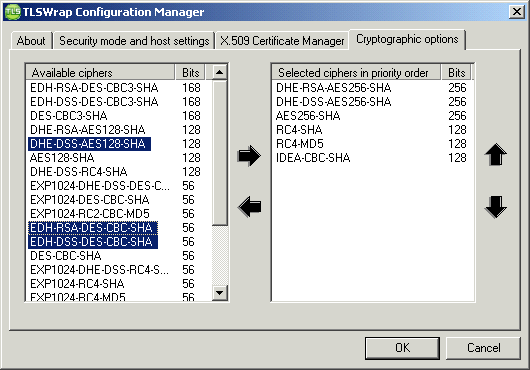Move selected cipher down in priority

(496, 207)
